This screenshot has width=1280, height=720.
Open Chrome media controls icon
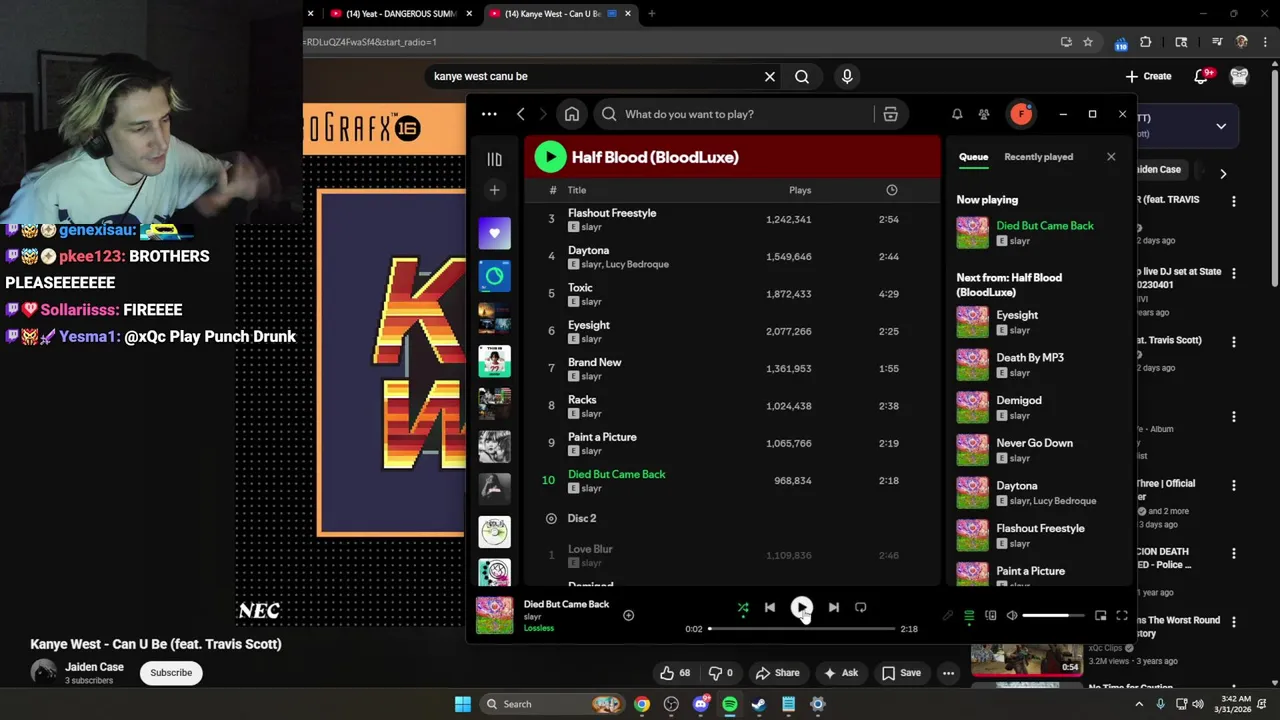[x=1217, y=42]
